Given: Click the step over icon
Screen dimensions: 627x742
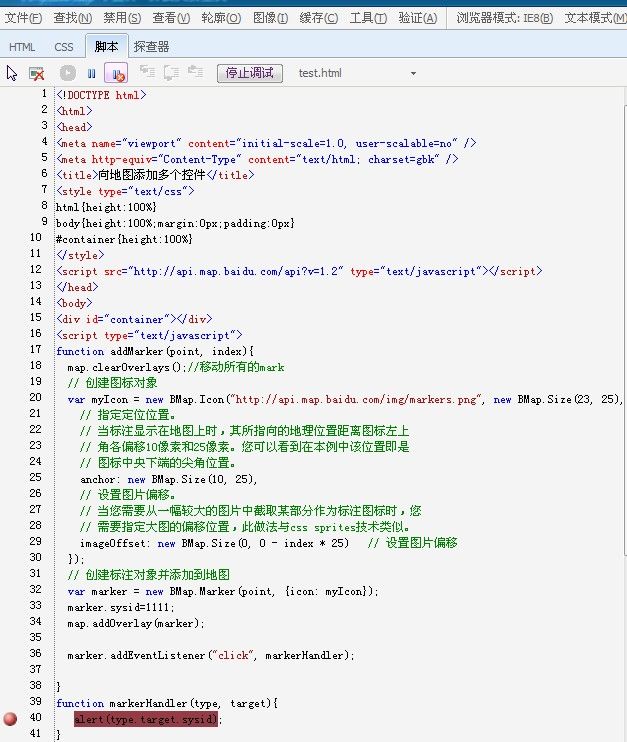Looking at the screenshot, I should click(x=171, y=72).
